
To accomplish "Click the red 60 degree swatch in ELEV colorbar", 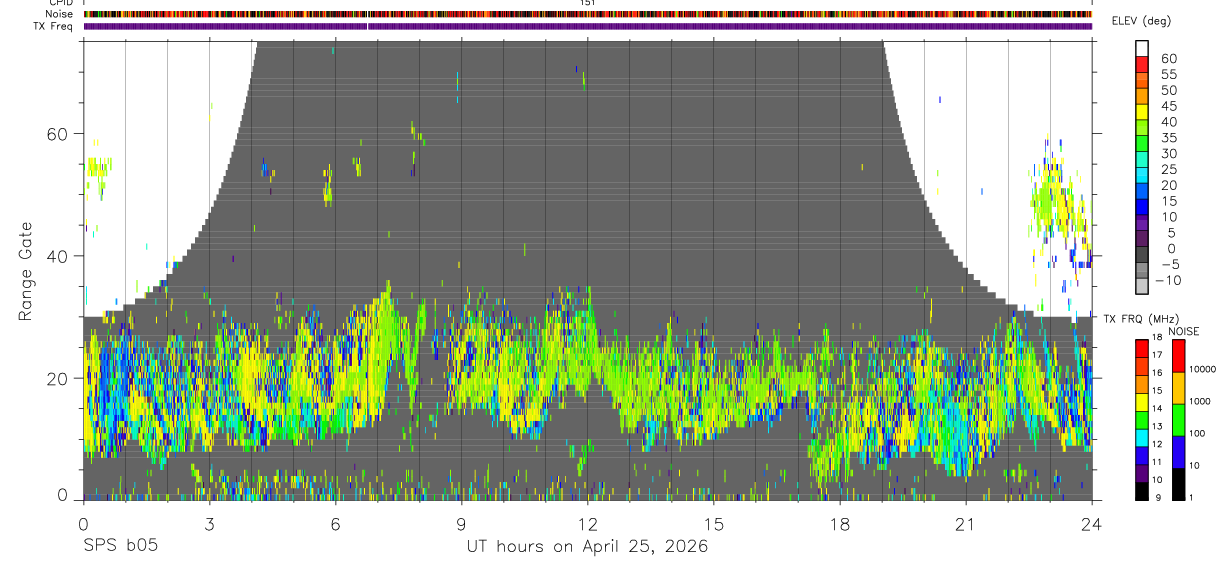I will click(1142, 65).
